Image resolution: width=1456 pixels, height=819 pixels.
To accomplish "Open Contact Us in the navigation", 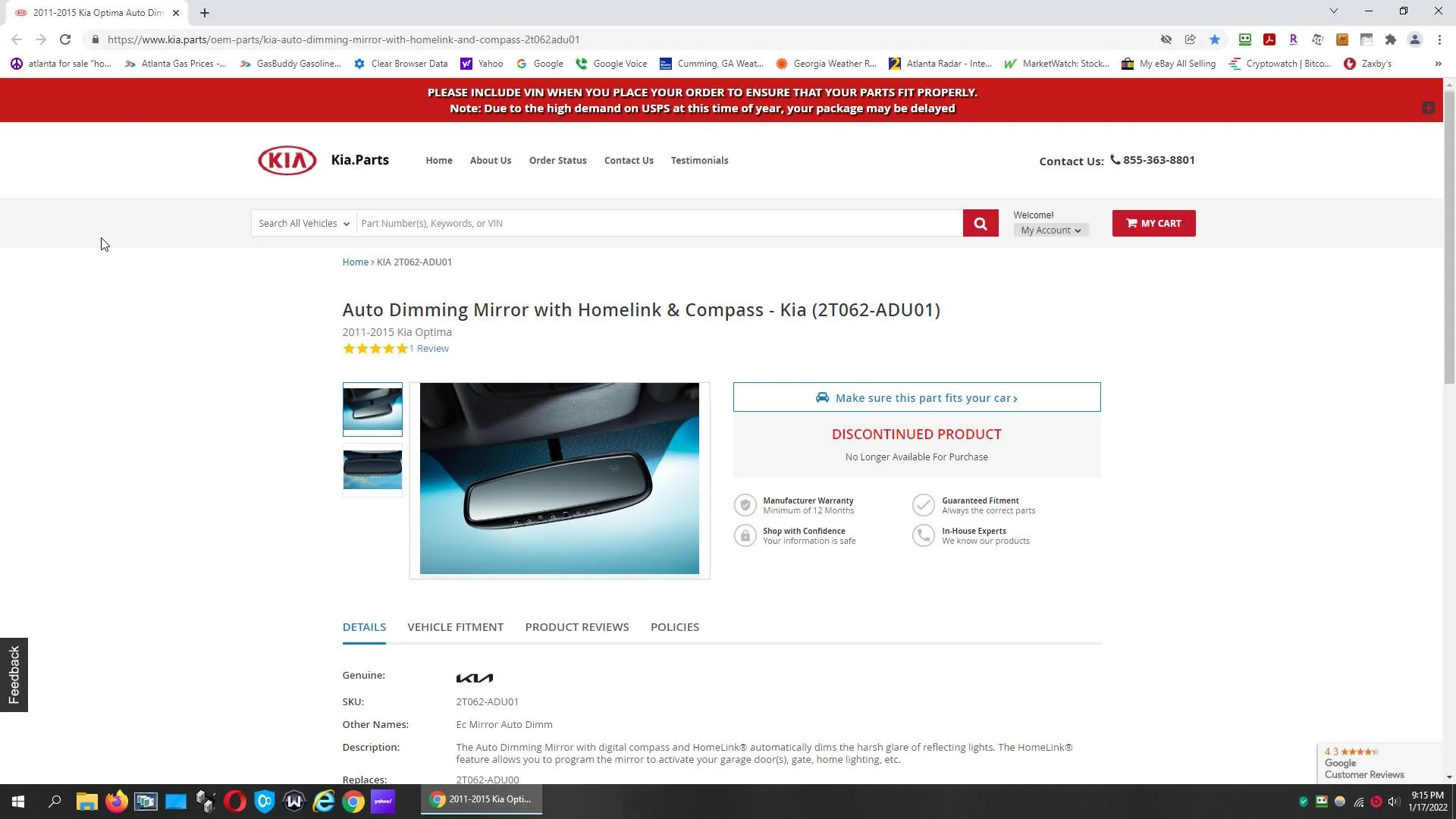I will pyautogui.click(x=629, y=160).
